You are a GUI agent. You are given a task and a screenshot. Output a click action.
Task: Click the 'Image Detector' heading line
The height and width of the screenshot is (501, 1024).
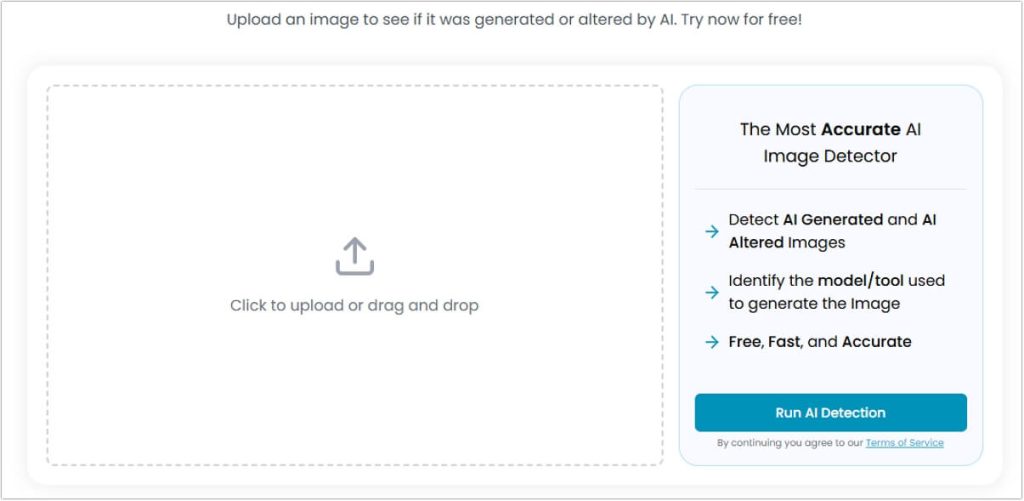pos(830,156)
